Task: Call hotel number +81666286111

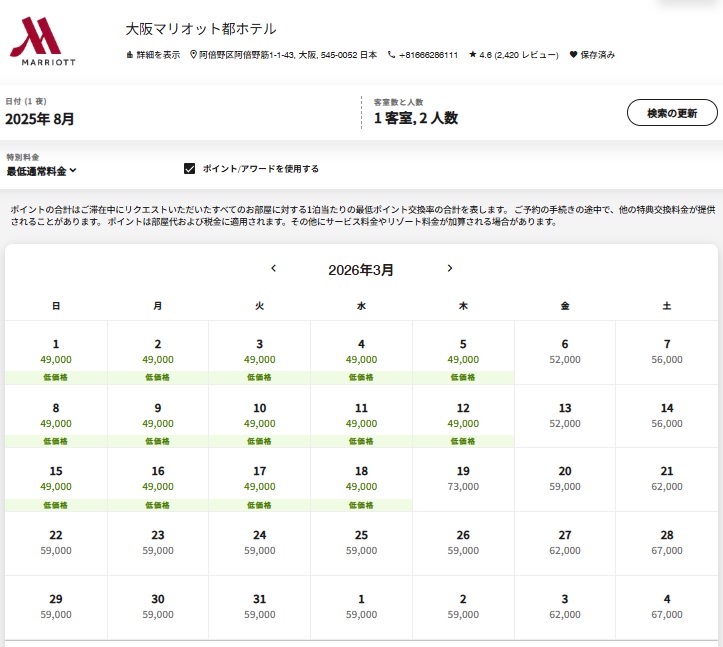Action: click(x=428, y=55)
